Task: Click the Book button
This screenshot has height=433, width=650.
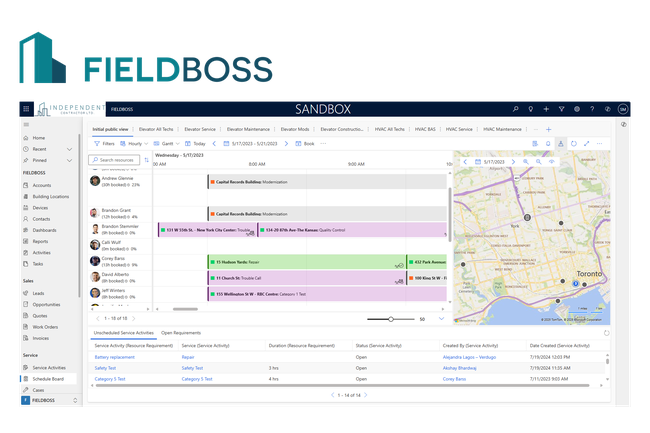Action: [305, 143]
